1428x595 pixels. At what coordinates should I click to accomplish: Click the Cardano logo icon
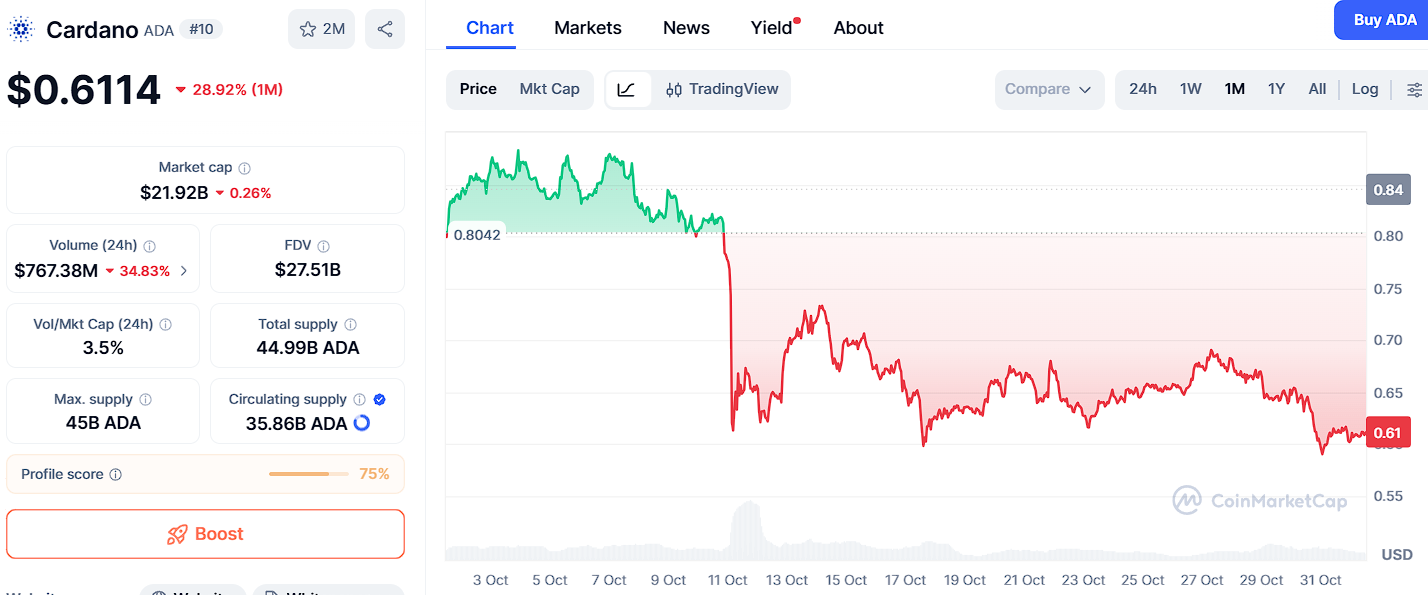(21, 29)
